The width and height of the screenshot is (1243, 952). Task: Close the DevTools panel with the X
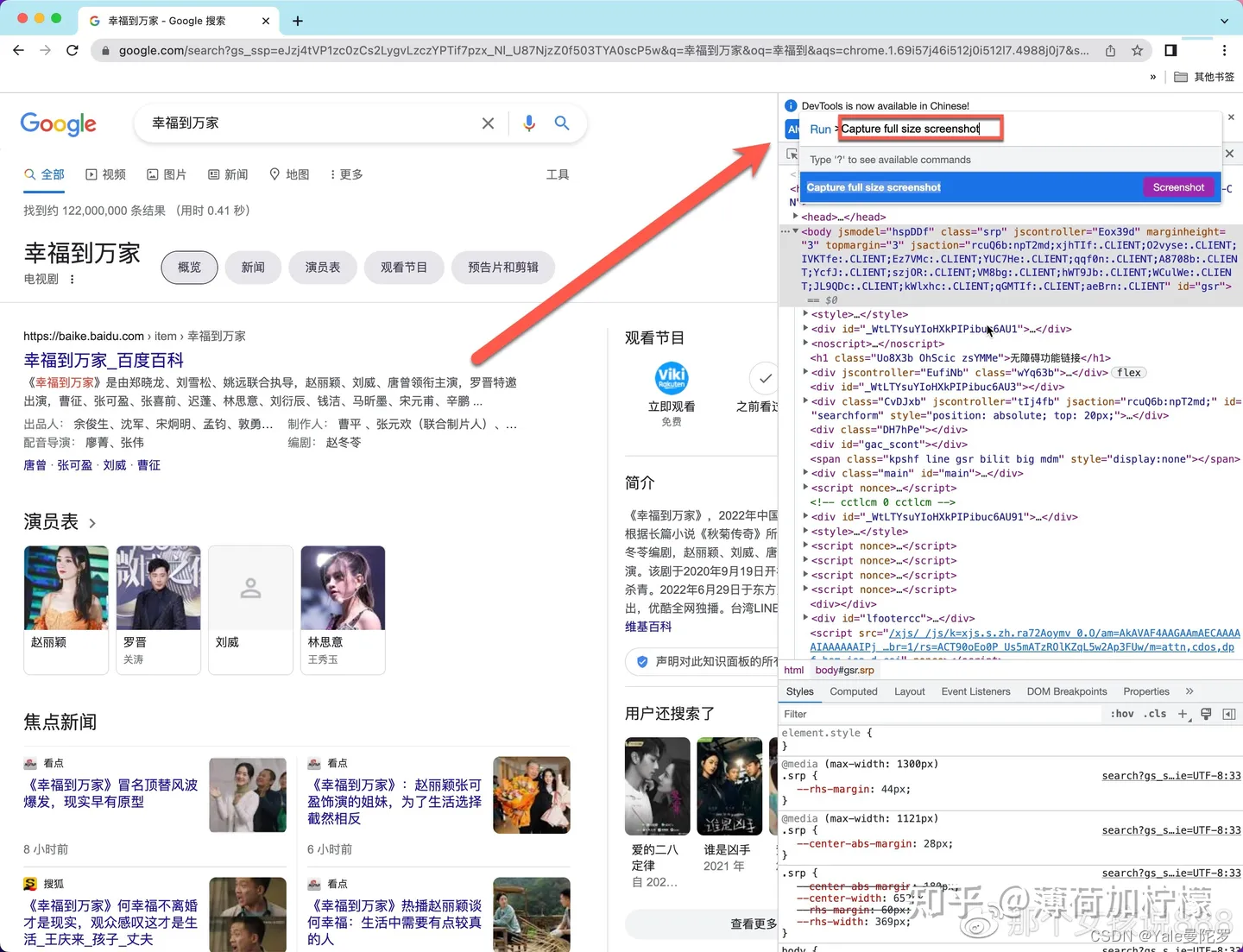coord(1230,154)
